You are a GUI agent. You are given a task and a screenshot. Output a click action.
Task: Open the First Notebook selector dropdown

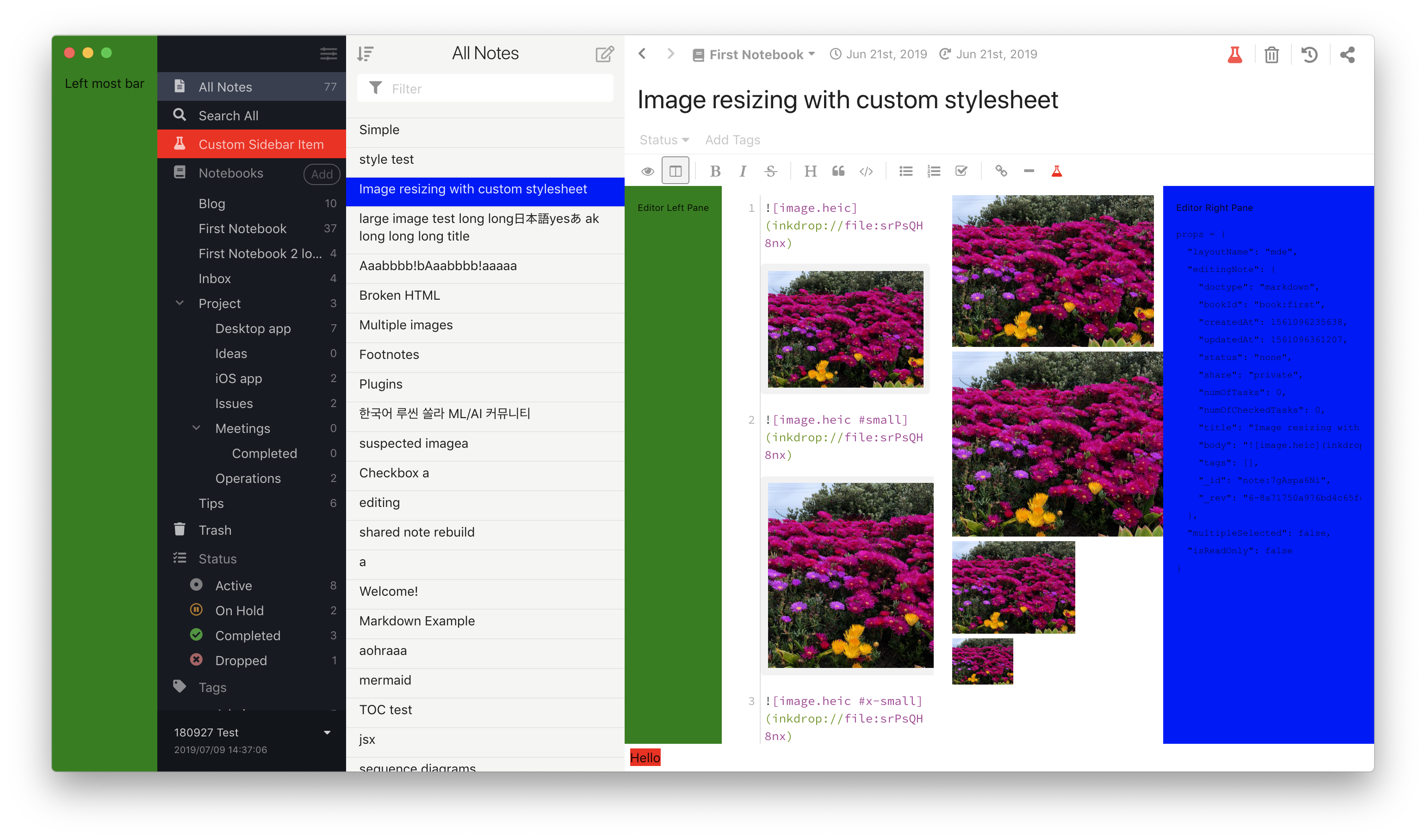pos(755,55)
